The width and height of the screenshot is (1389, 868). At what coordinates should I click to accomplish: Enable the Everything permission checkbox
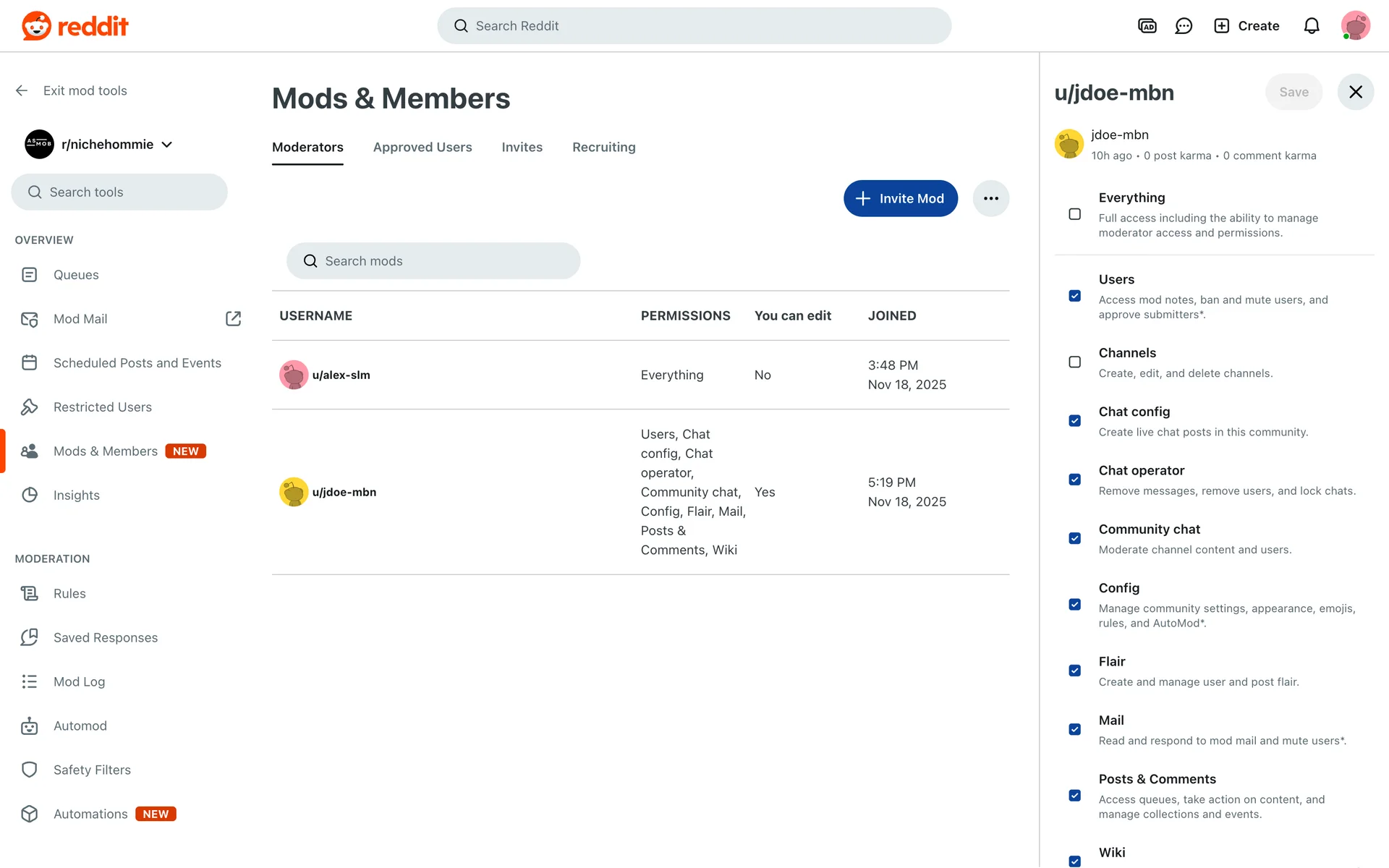pyautogui.click(x=1075, y=214)
